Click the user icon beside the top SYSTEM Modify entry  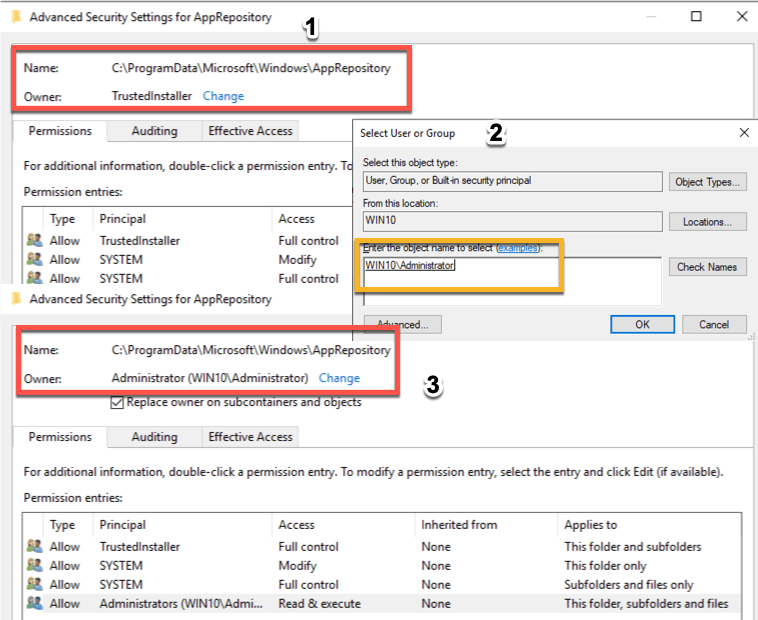pyautogui.click(x=35, y=260)
